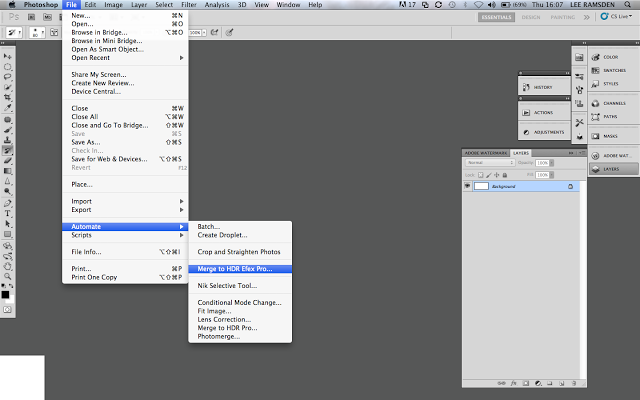Click the delete layer trash icon
This screenshot has height=400, width=640.
click(x=574, y=383)
